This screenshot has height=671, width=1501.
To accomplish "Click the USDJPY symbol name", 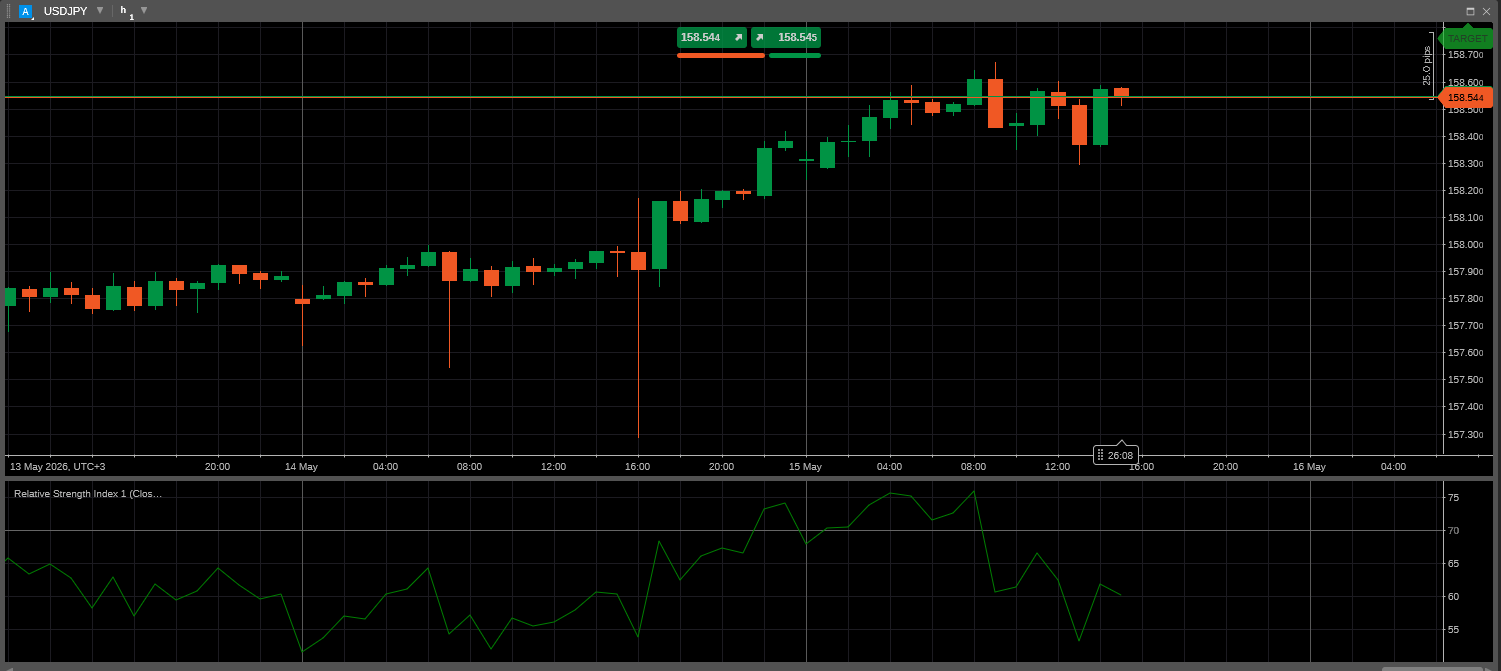I will pos(65,11).
